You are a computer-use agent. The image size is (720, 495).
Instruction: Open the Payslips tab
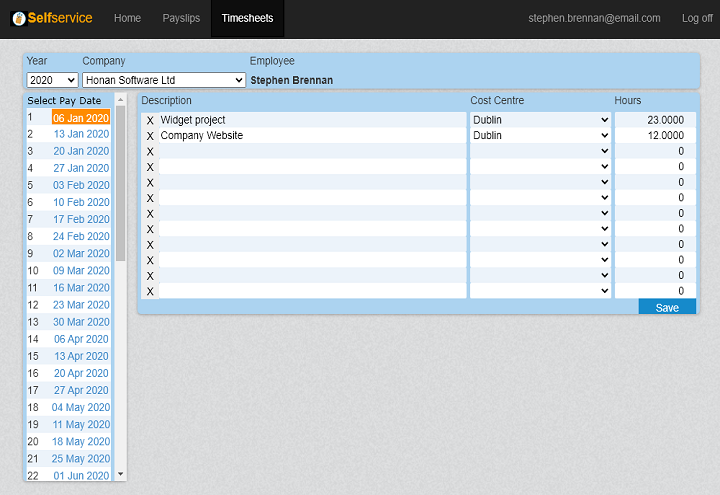[x=182, y=18]
